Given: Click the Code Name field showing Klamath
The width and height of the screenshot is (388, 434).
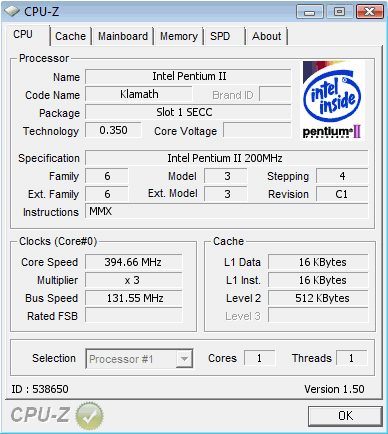Looking at the screenshot, I should point(139,94).
